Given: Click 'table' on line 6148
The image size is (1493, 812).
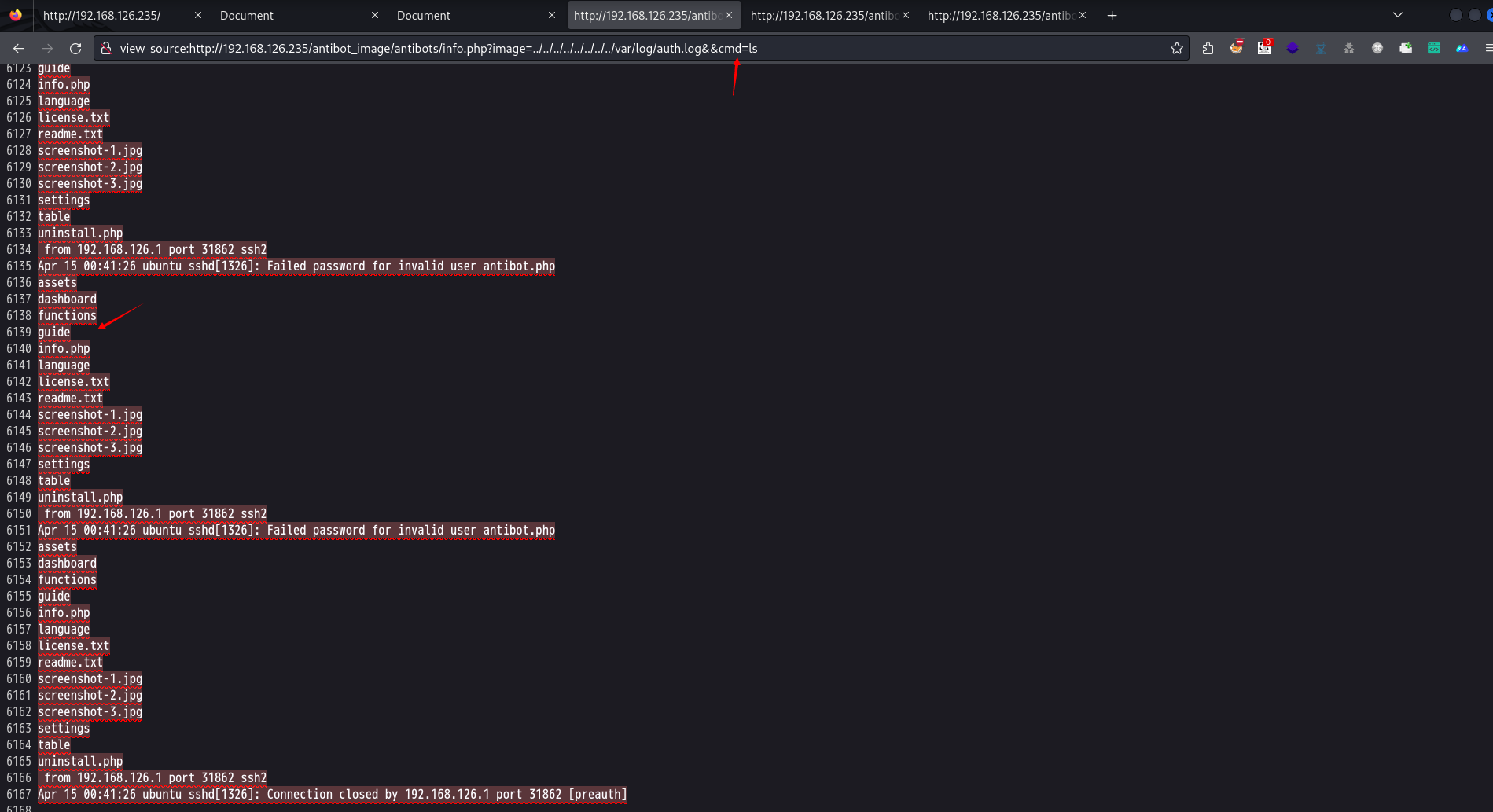Looking at the screenshot, I should (54, 480).
